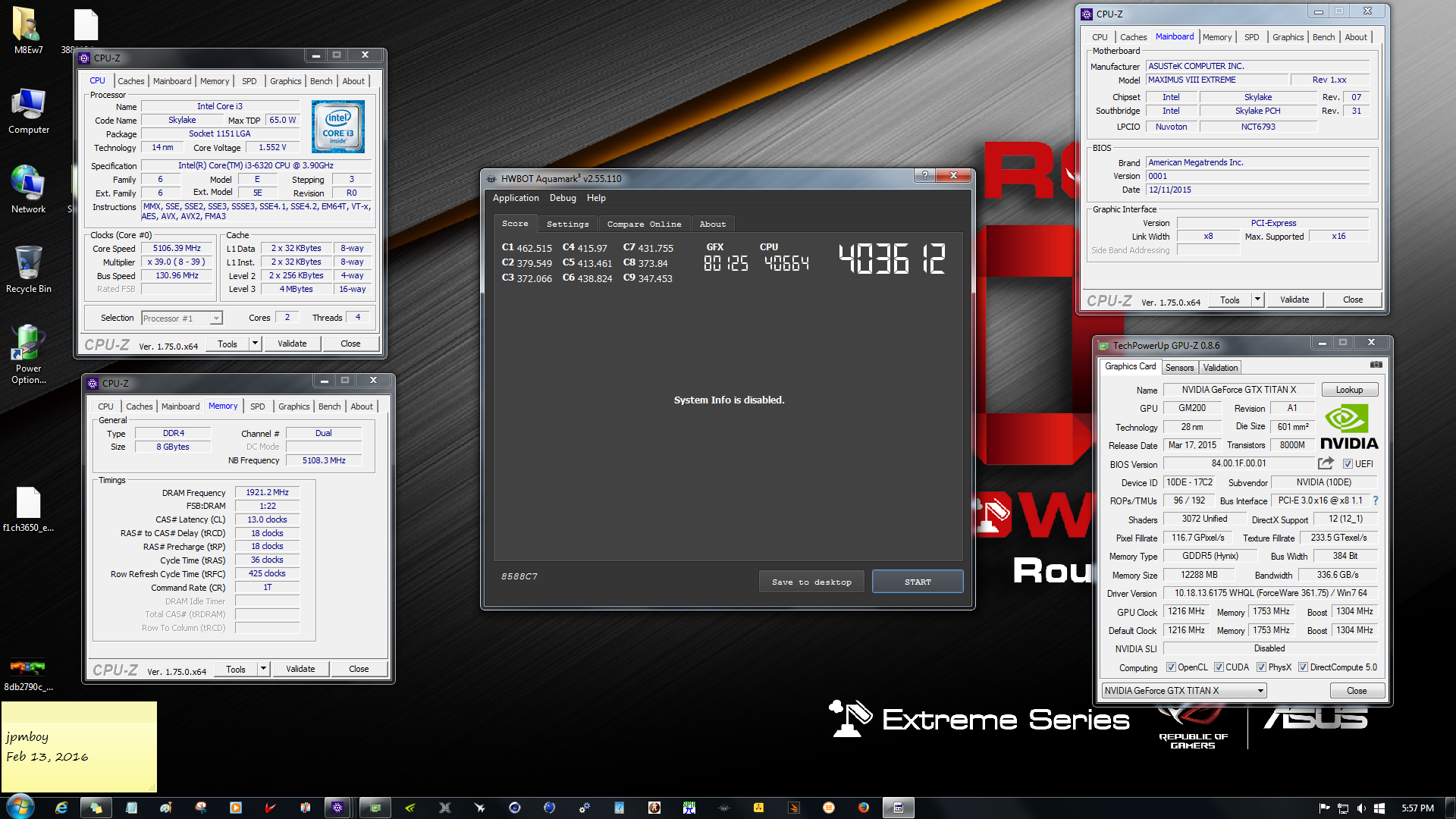1456x819 pixels.
Task: Switch to the Validation tab in GPU-Z
Action: pyautogui.click(x=1220, y=368)
